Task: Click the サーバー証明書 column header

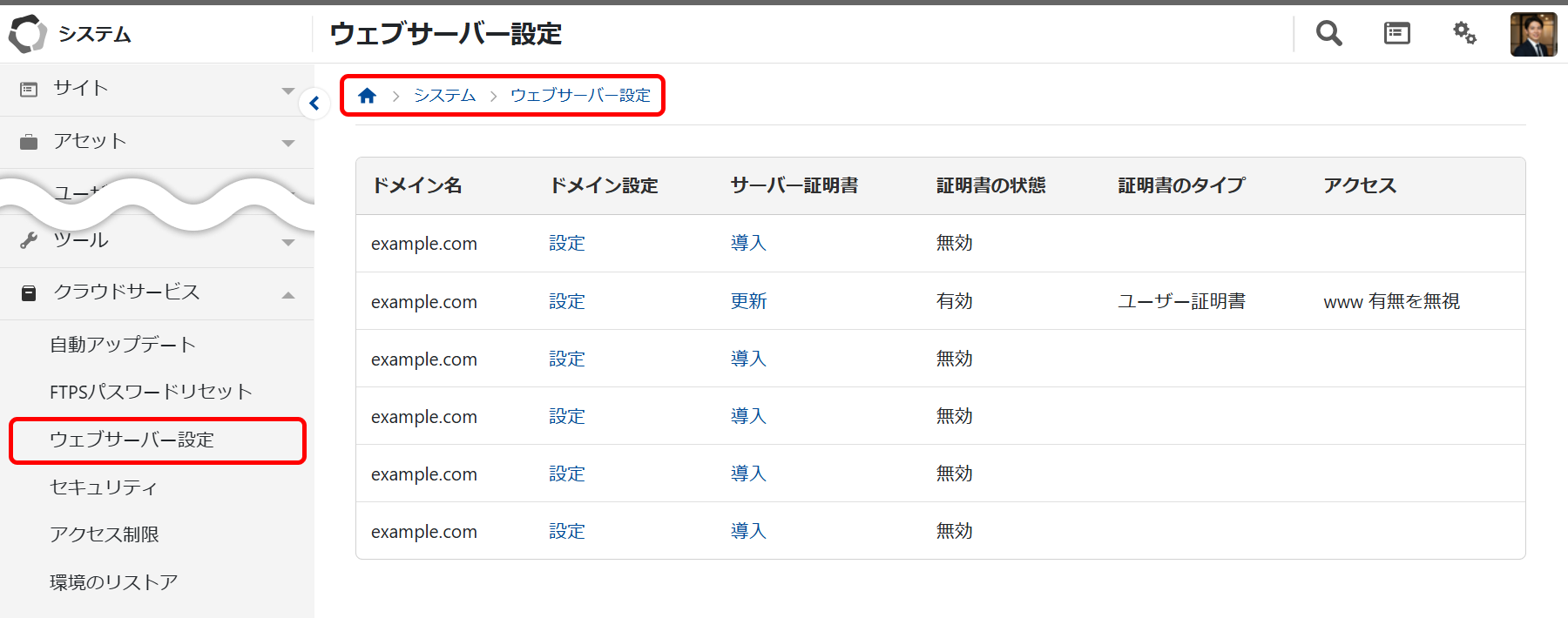Action: (794, 185)
